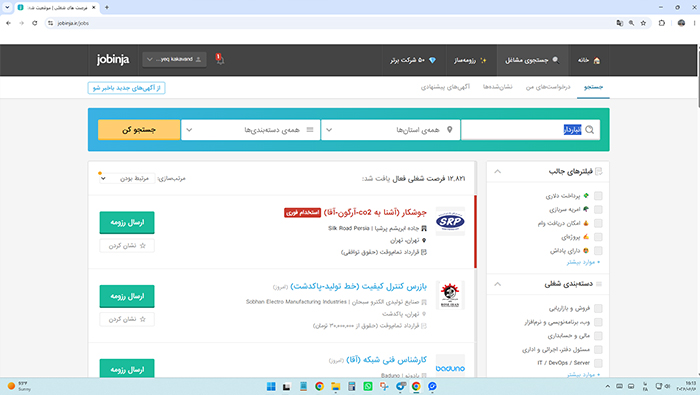Image resolution: width=700 pixels, height=395 pixels.
Task: Show hidden system tray icons
Action: coord(608,387)
